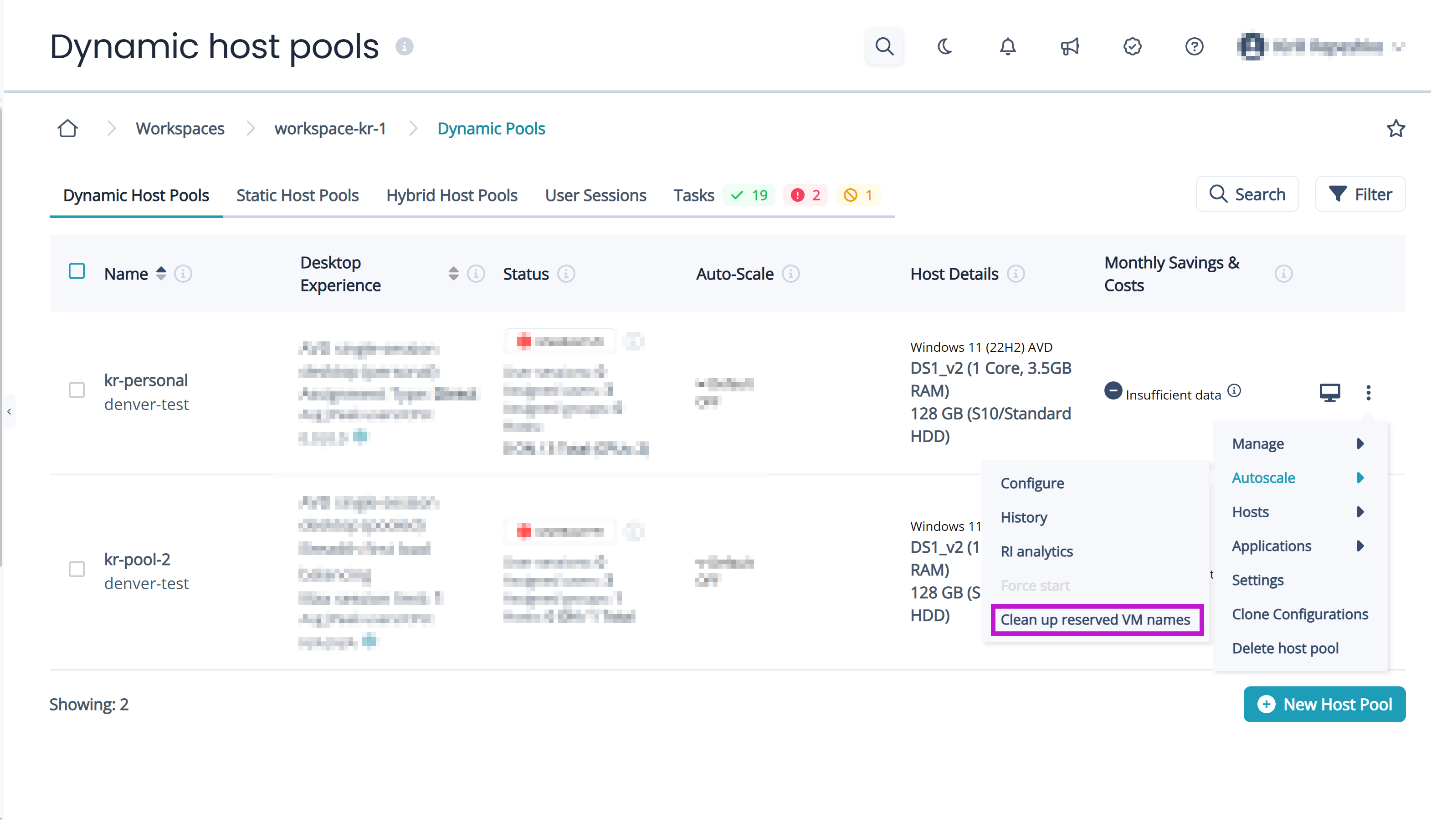Mark page as favorite with star icon
This screenshot has width=1431, height=820.
(x=1396, y=129)
